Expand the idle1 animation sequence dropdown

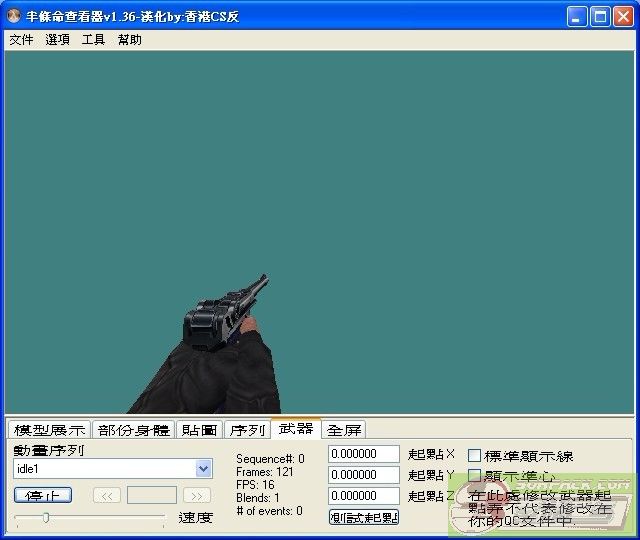tap(204, 468)
